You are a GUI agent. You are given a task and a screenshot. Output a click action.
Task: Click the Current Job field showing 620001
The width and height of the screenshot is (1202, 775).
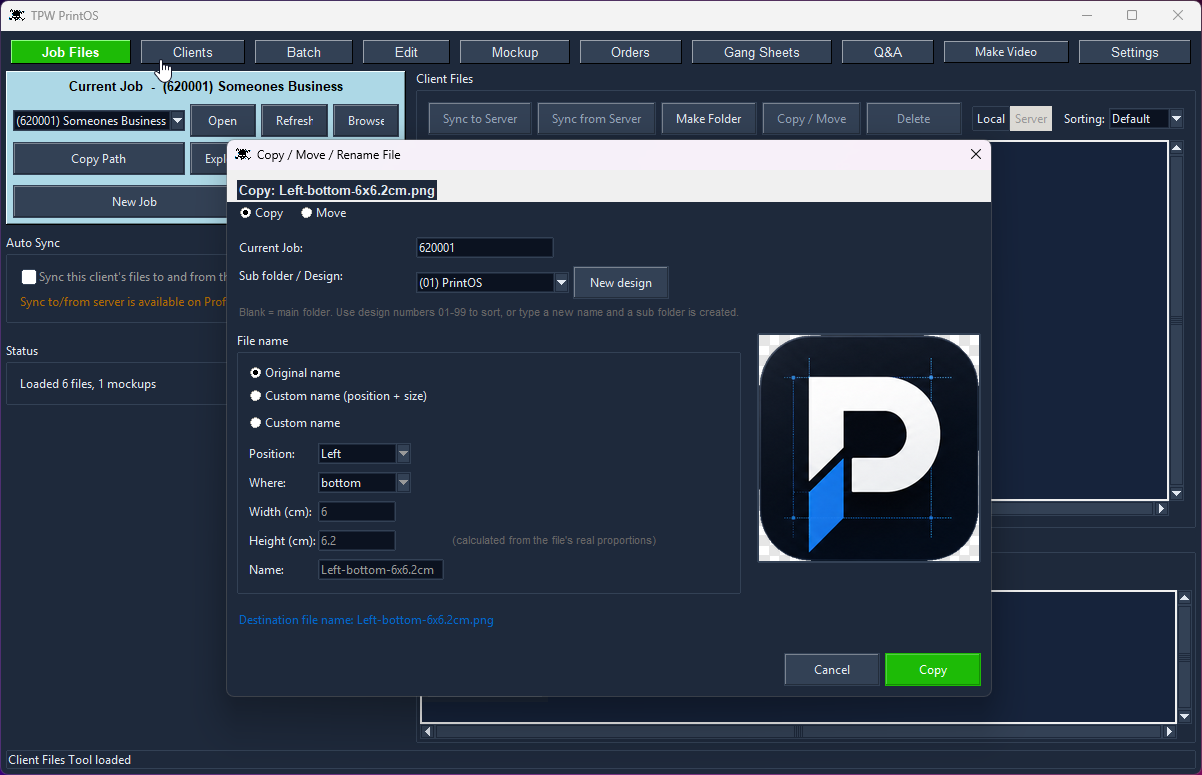tap(484, 248)
